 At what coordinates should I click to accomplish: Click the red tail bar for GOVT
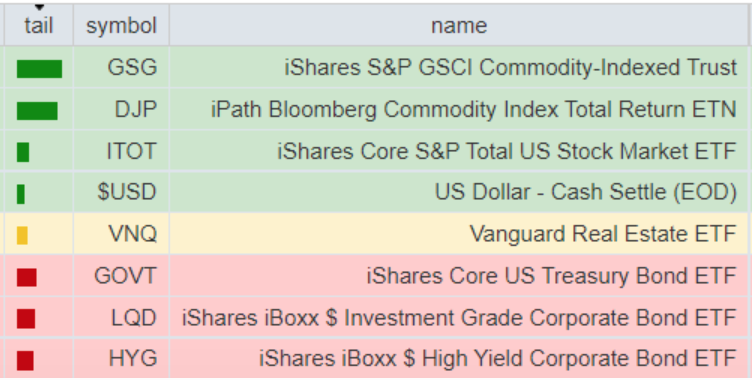coord(27,277)
